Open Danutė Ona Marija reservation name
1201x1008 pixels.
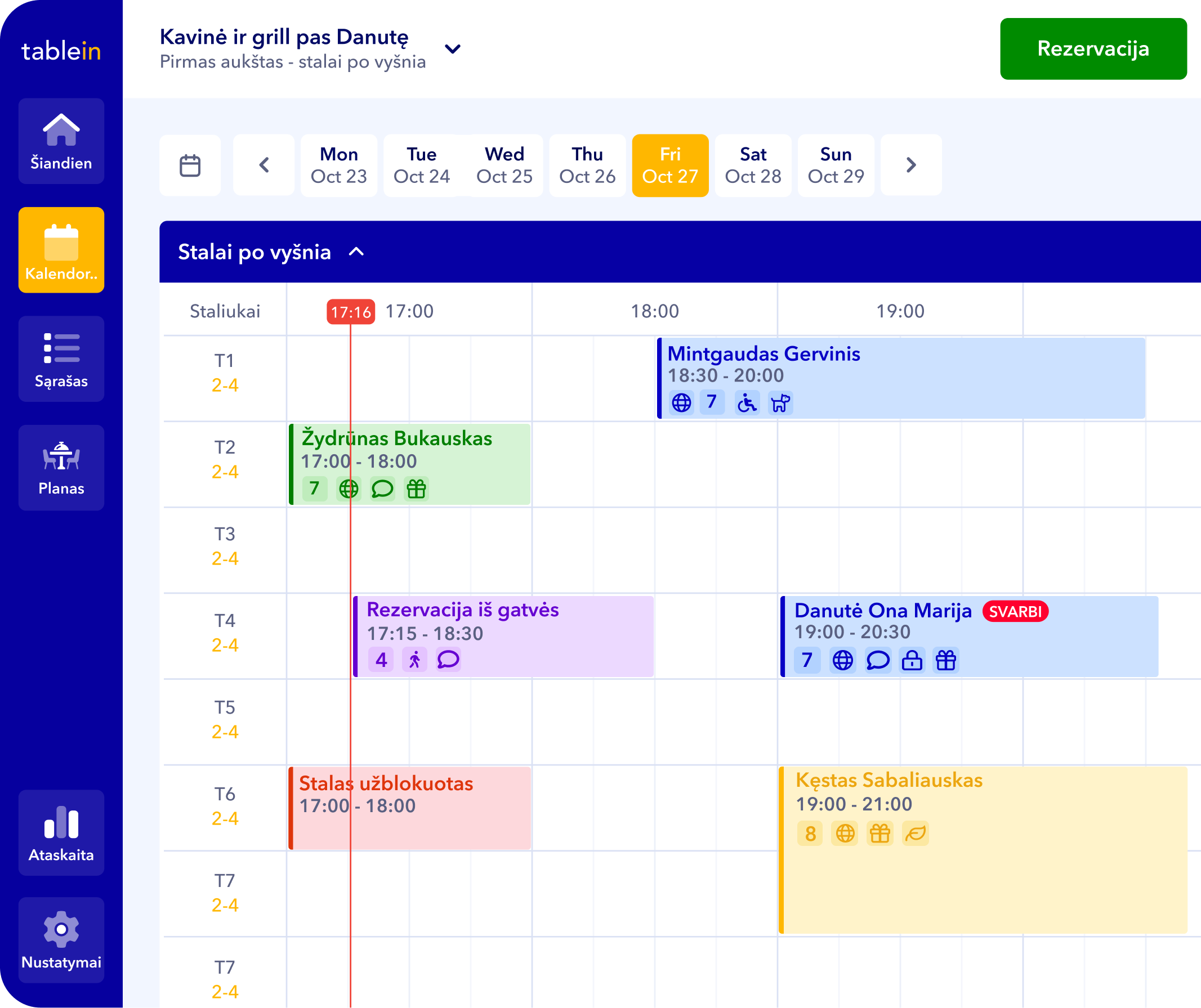[883, 611]
